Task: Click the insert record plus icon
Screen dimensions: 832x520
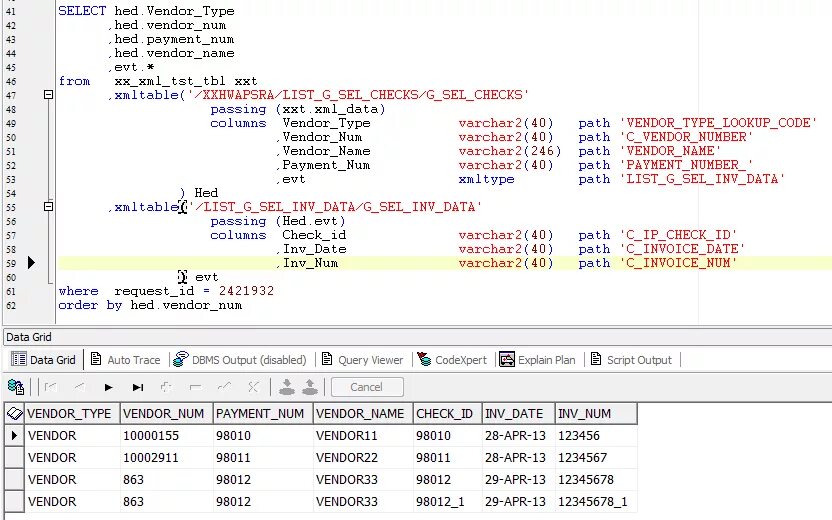Action: click(x=166, y=387)
